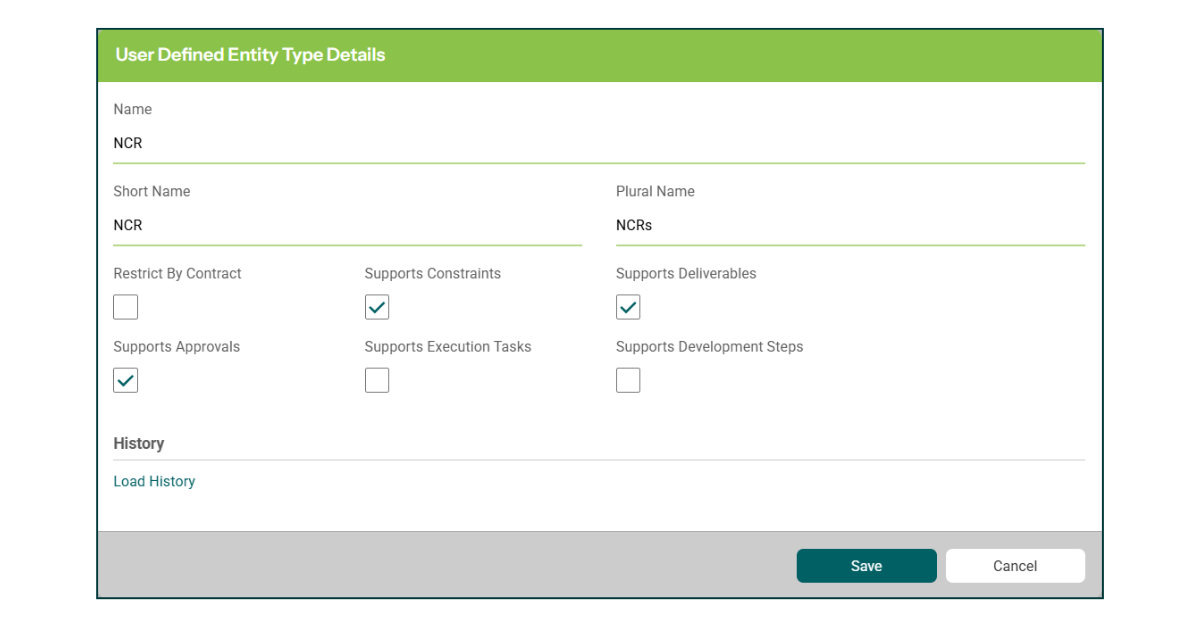
Task: Untick the Supports Approvals checkbox
Action: point(126,381)
